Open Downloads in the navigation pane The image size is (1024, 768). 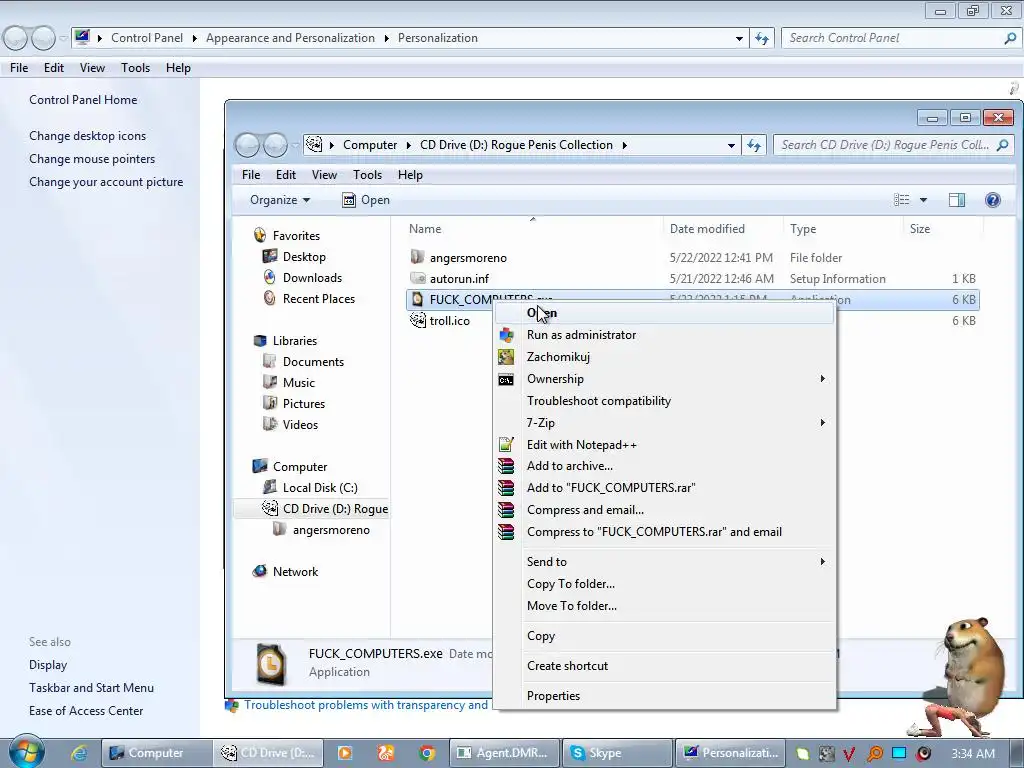(312, 278)
